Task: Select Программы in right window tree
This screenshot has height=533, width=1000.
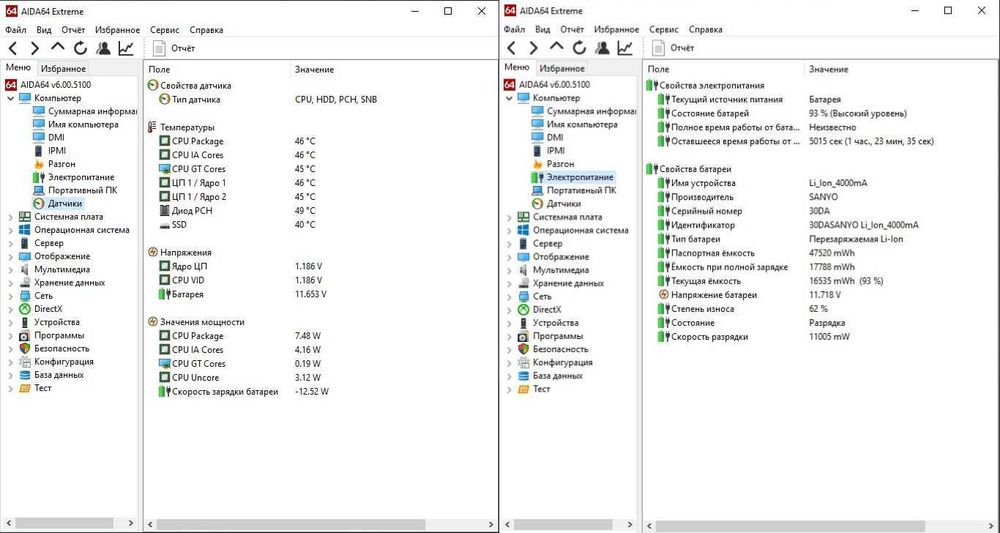Action: (x=556, y=336)
